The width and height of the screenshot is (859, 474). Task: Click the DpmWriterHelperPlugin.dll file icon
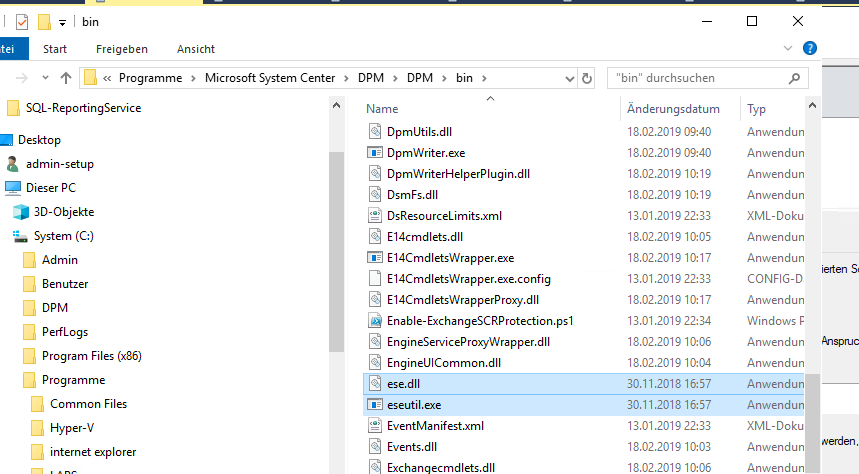(375, 174)
